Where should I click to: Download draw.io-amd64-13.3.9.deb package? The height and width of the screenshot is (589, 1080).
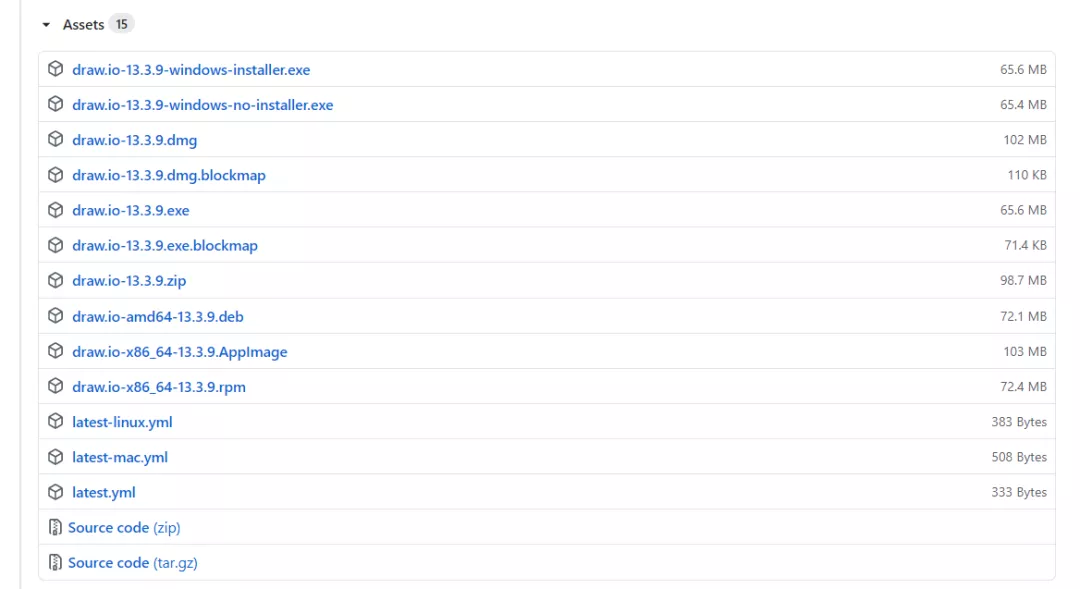click(158, 316)
